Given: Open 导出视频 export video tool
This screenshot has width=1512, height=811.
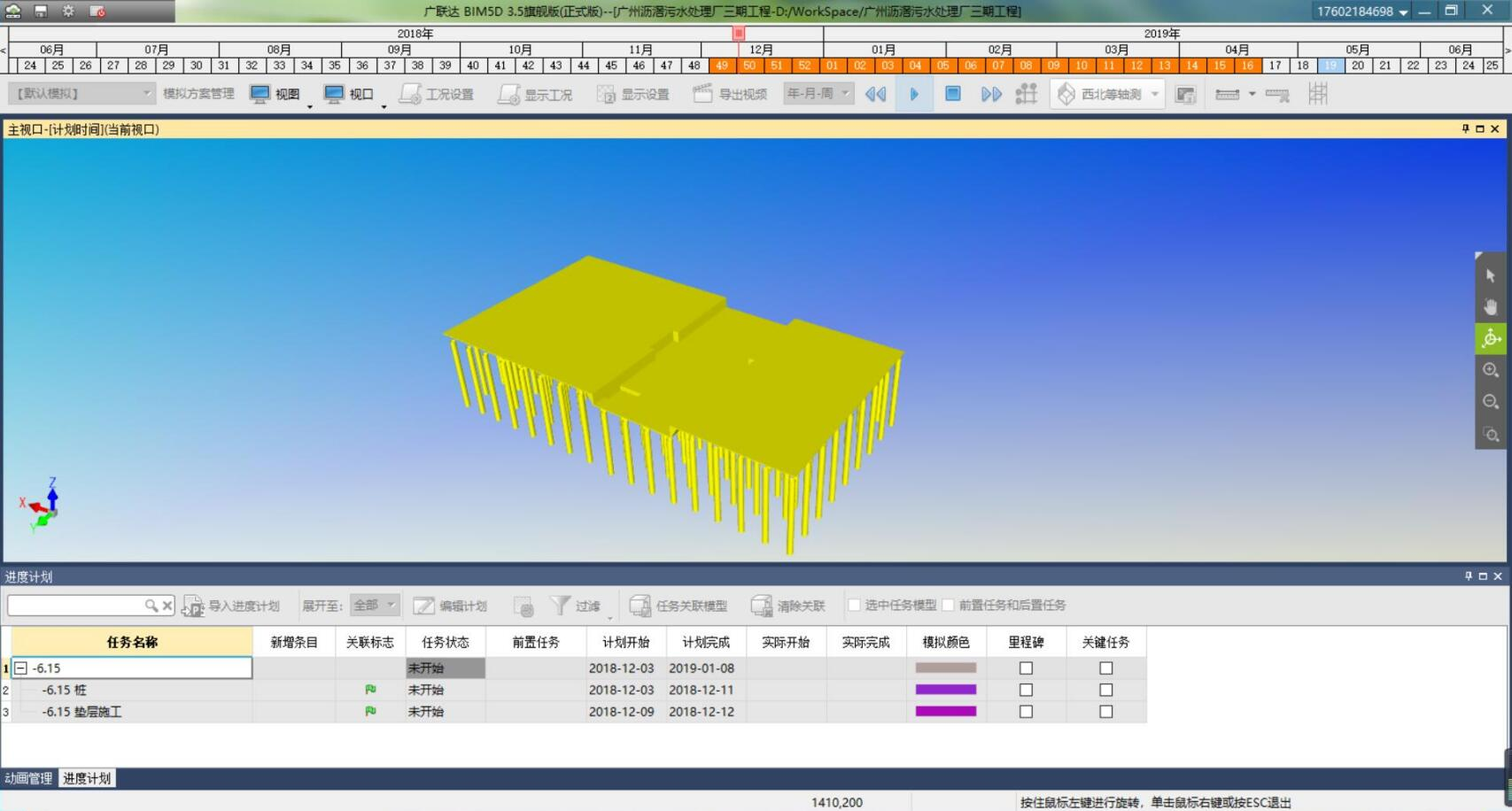Looking at the screenshot, I should tap(730, 94).
